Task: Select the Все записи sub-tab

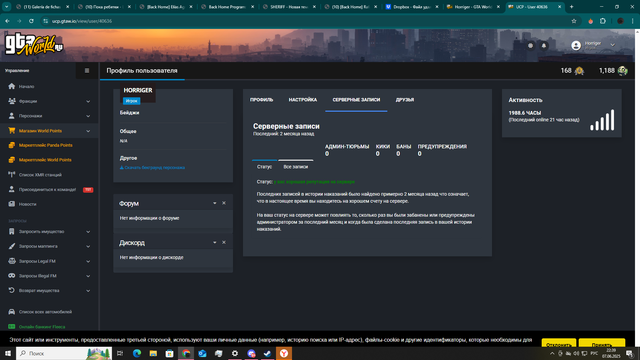Action: pyautogui.click(x=296, y=167)
